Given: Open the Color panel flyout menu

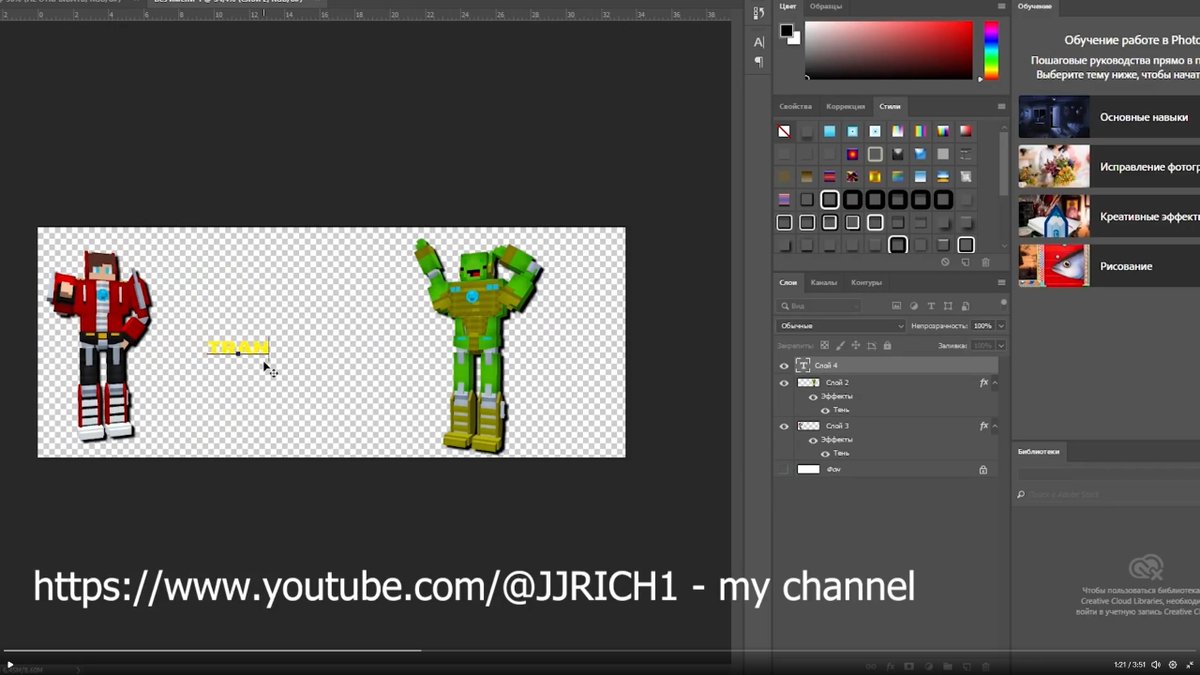Looking at the screenshot, I should point(1001,6).
